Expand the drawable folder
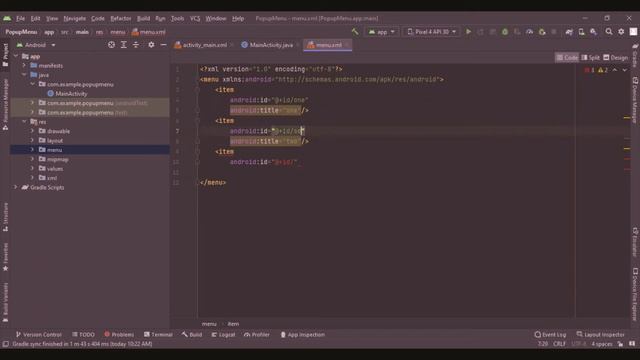The width and height of the screenshot is (640, 360). click(x=32, y=131)
